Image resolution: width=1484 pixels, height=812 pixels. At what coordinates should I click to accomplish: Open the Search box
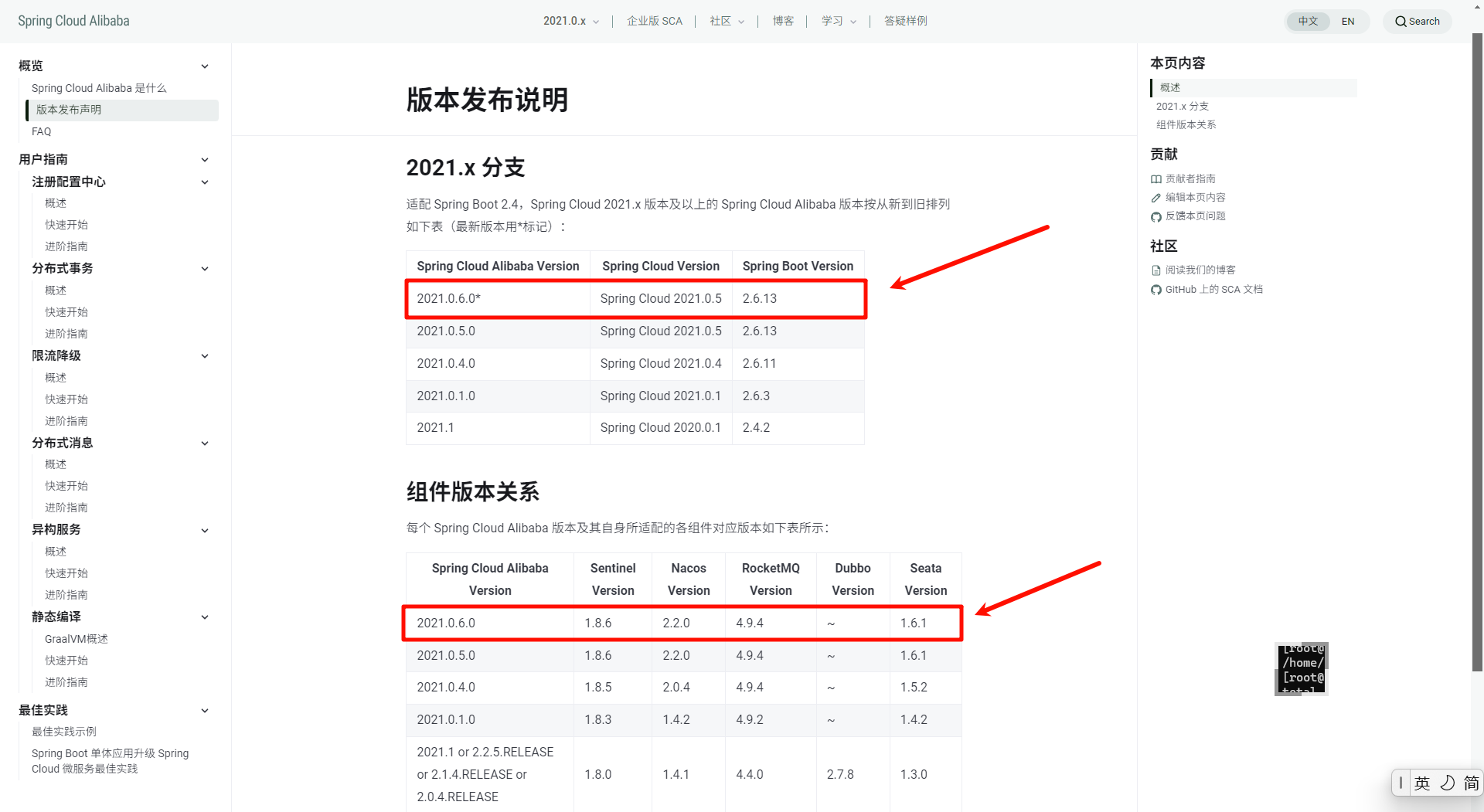(1417, 22)
